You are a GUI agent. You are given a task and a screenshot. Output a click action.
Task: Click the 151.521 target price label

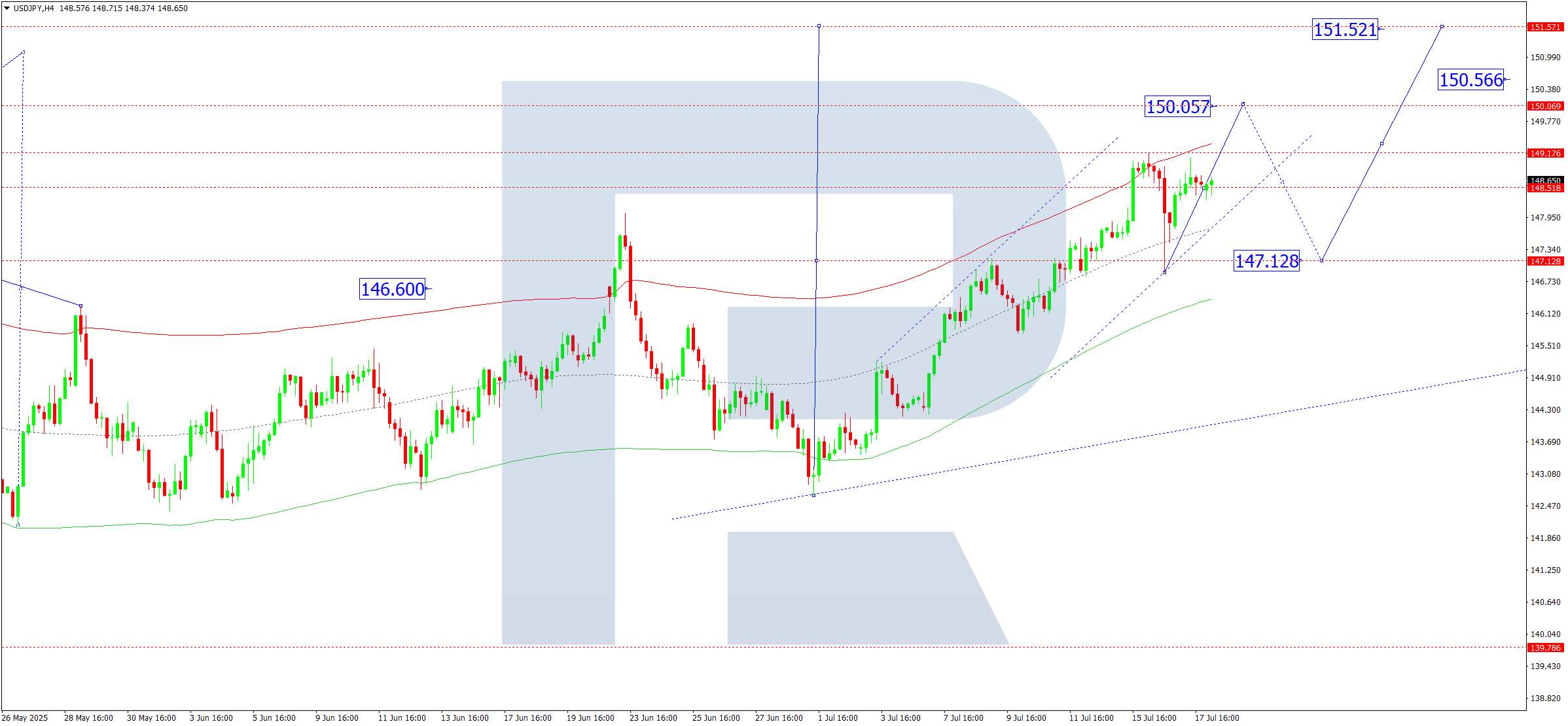coord(1345,29)
